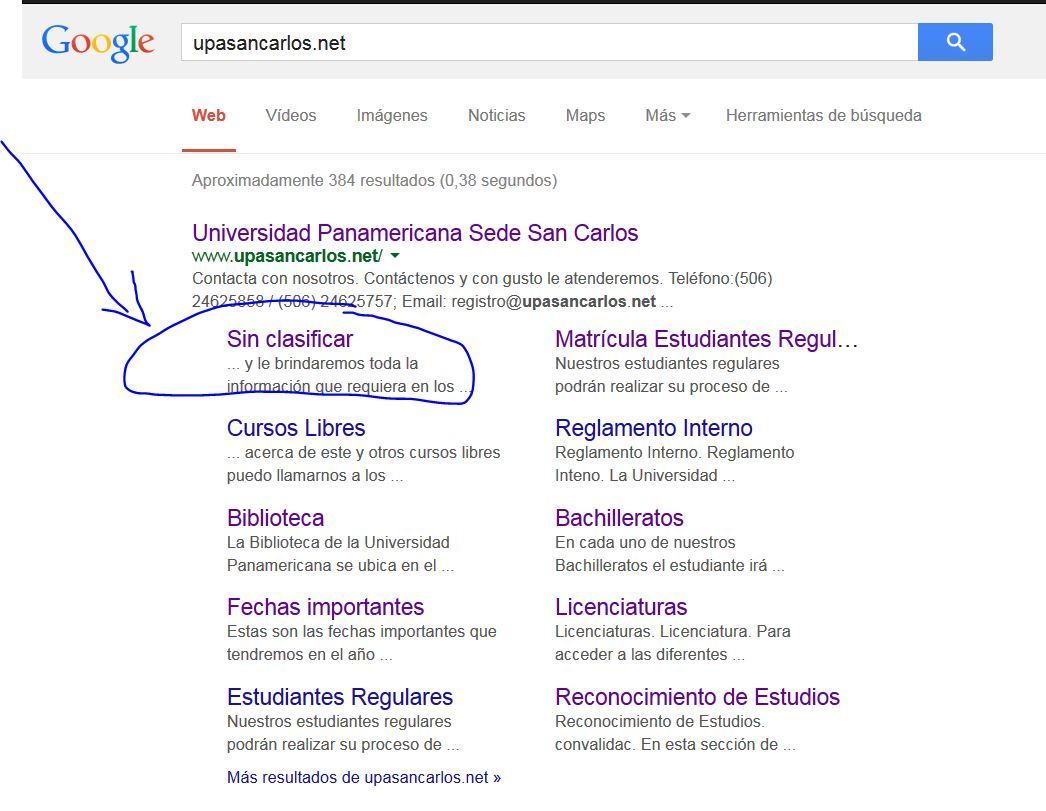
Task: Open the Cursos Libres sitelink
Action: pos(296,428)
